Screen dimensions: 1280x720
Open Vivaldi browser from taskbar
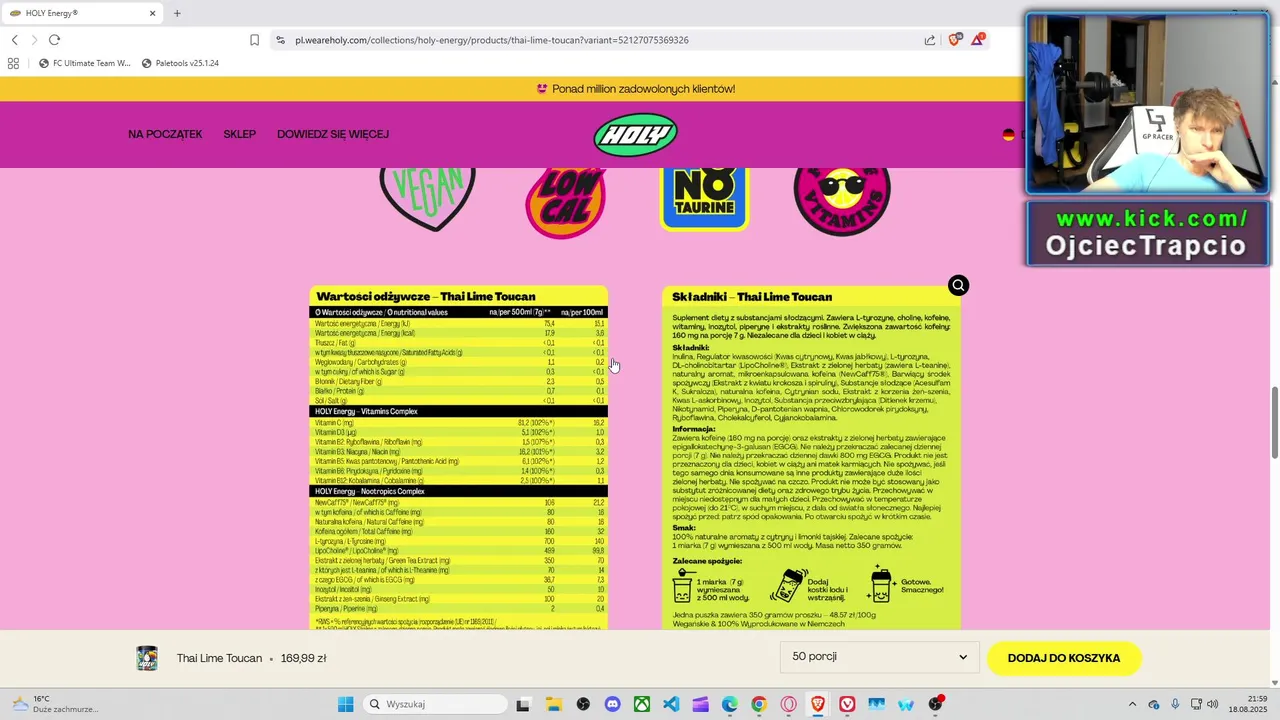pos(847,704)
